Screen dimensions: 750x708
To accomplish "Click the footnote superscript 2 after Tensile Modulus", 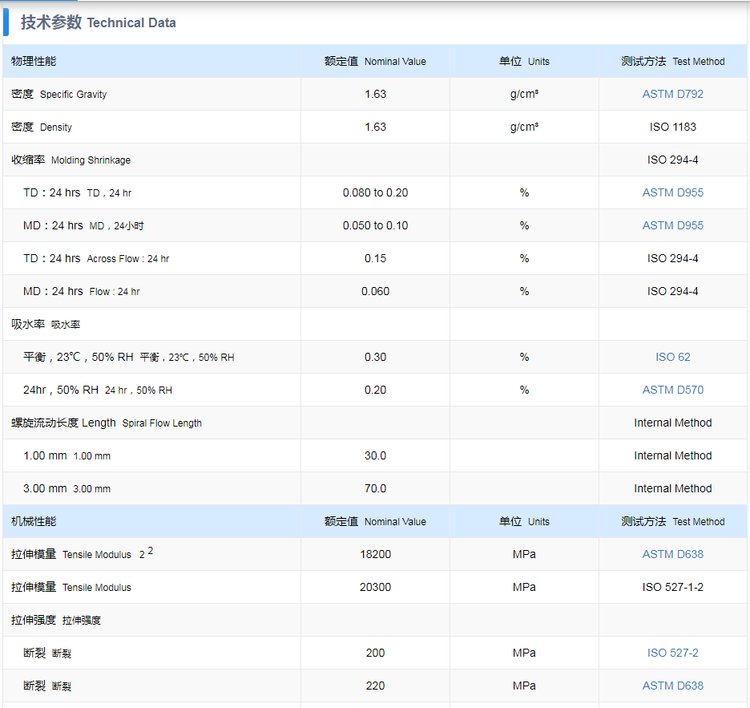I will pyautogui.click(x=150, y=550).
